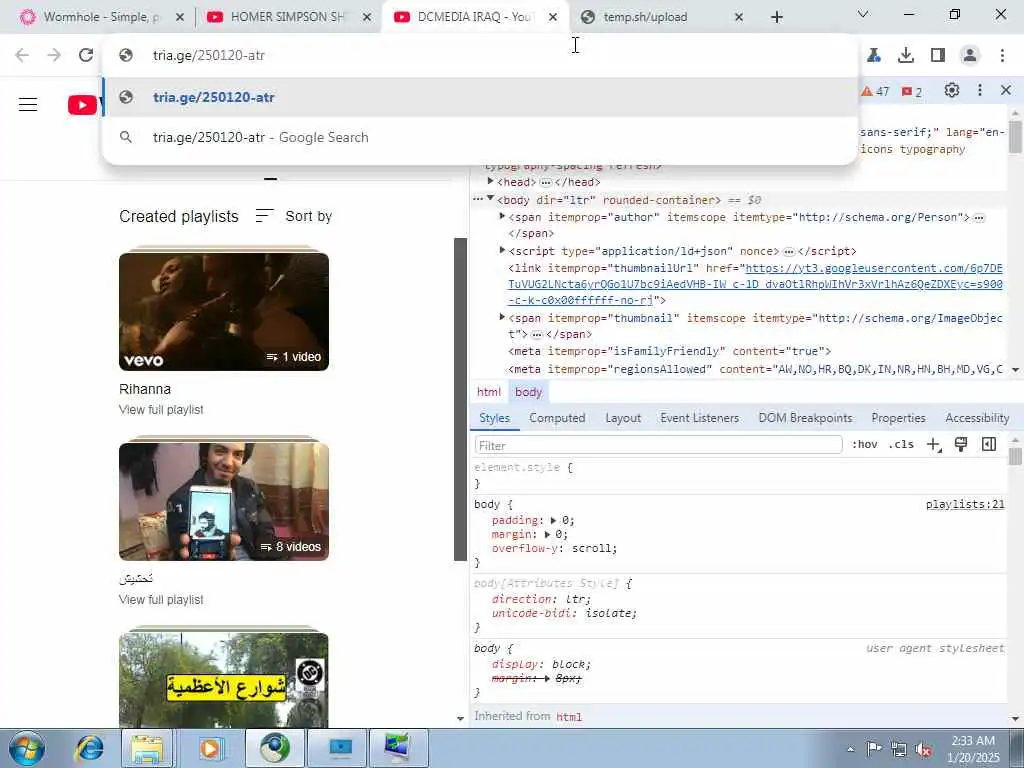The width and height of the screenshot is (1024, 768).
Task: Toggle the browser side panel
Action: (x=938, y=56)
